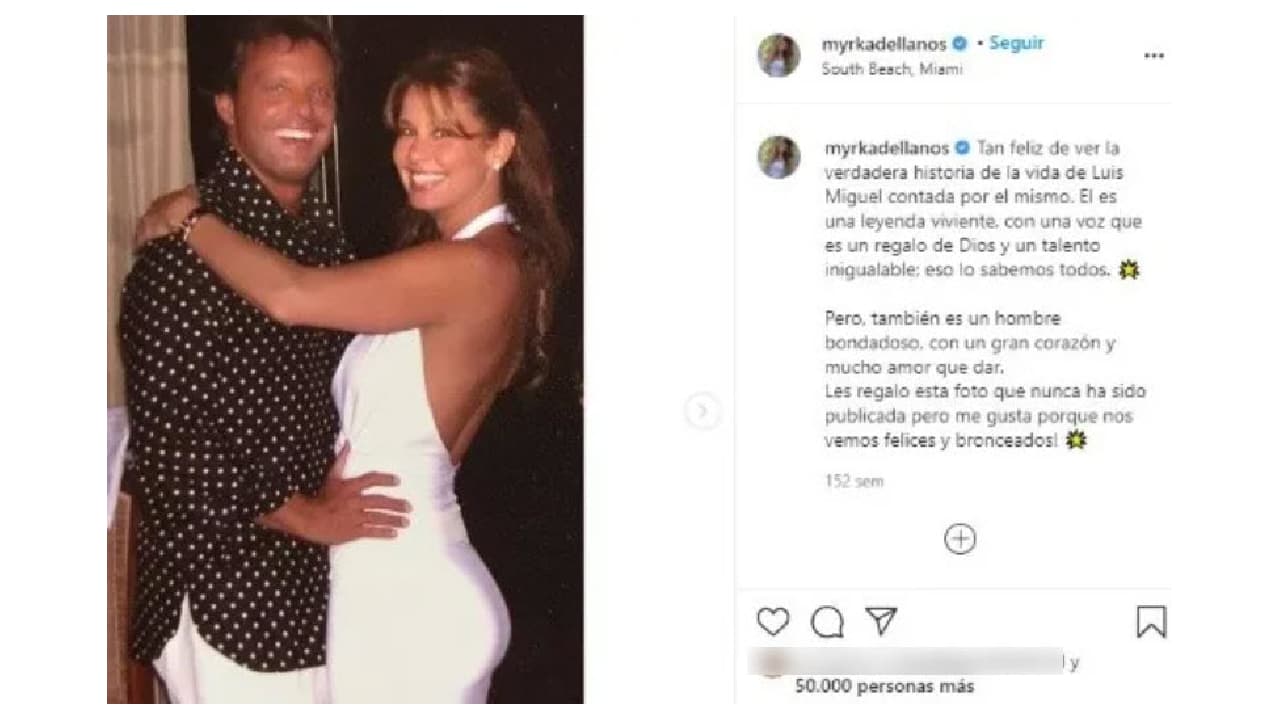Screen dimensions: 1280x720
Task: Share the post via the paper plane icon
Action: tap(882, 620)
